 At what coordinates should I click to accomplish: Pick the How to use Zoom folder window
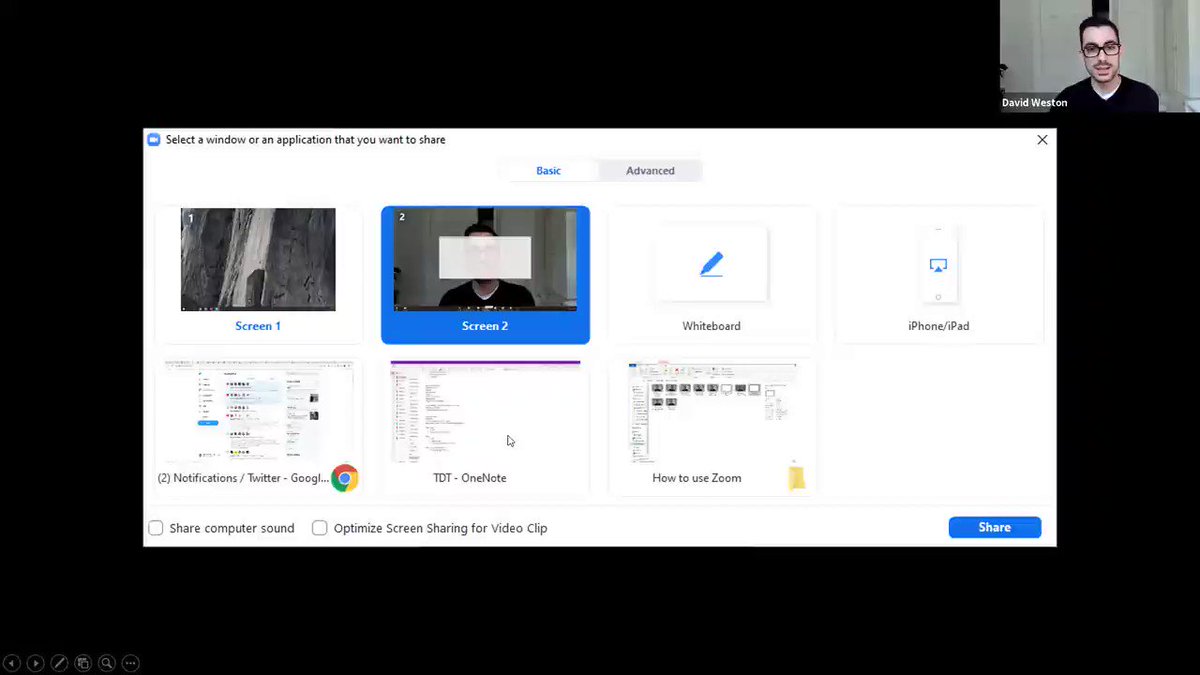[x=712, y=425]
